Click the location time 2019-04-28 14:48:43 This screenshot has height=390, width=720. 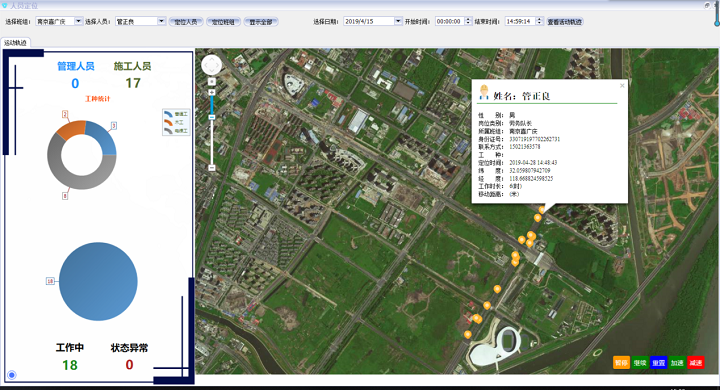533,163
